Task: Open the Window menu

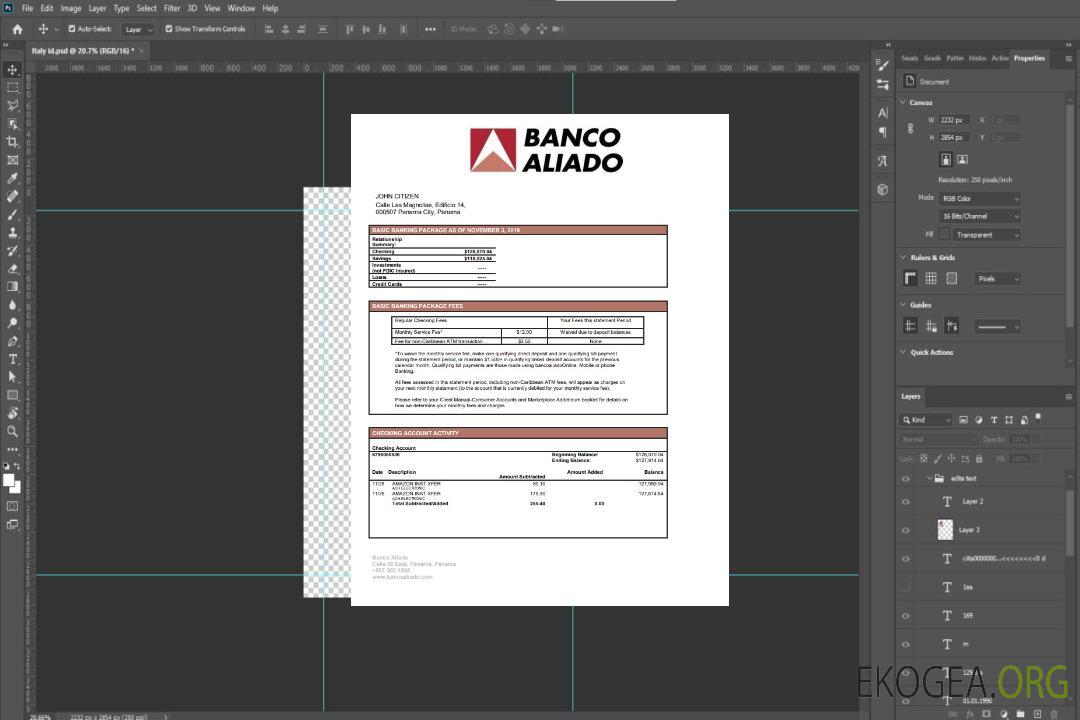Action: [241, 8]
